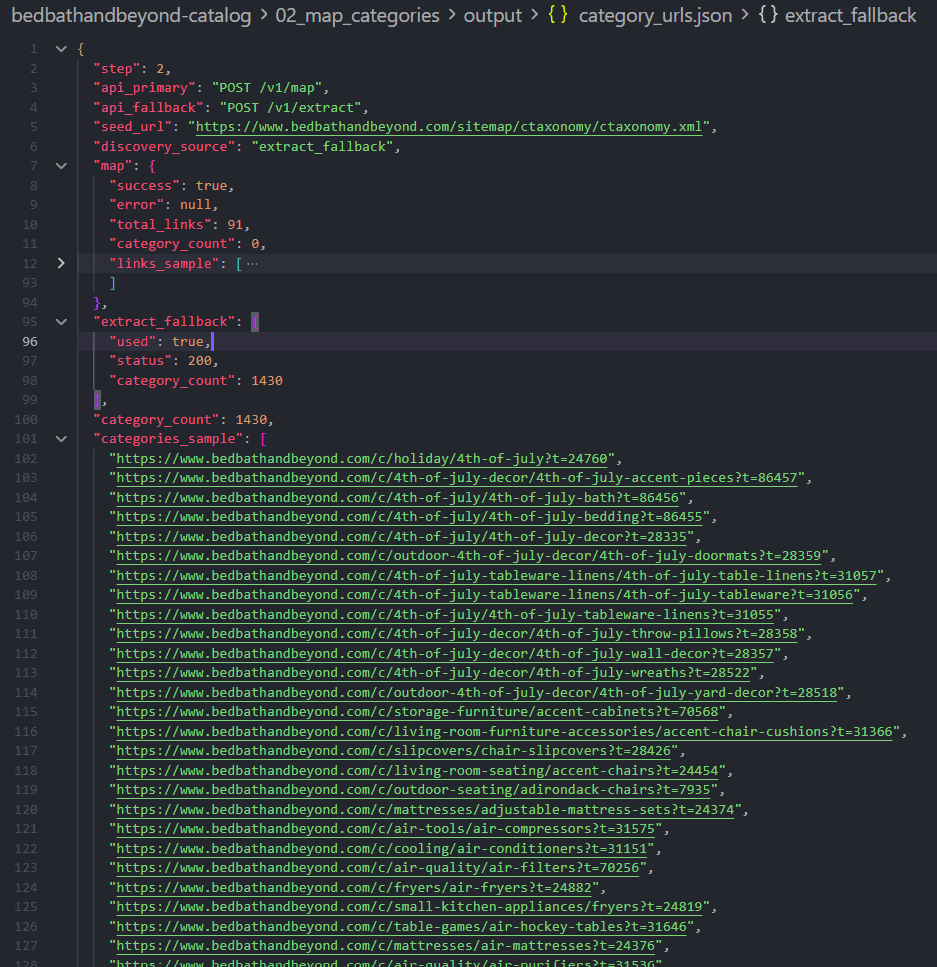
Task: Collapse the "extract_fallback" object fold arrow
Action: (61, 322)
